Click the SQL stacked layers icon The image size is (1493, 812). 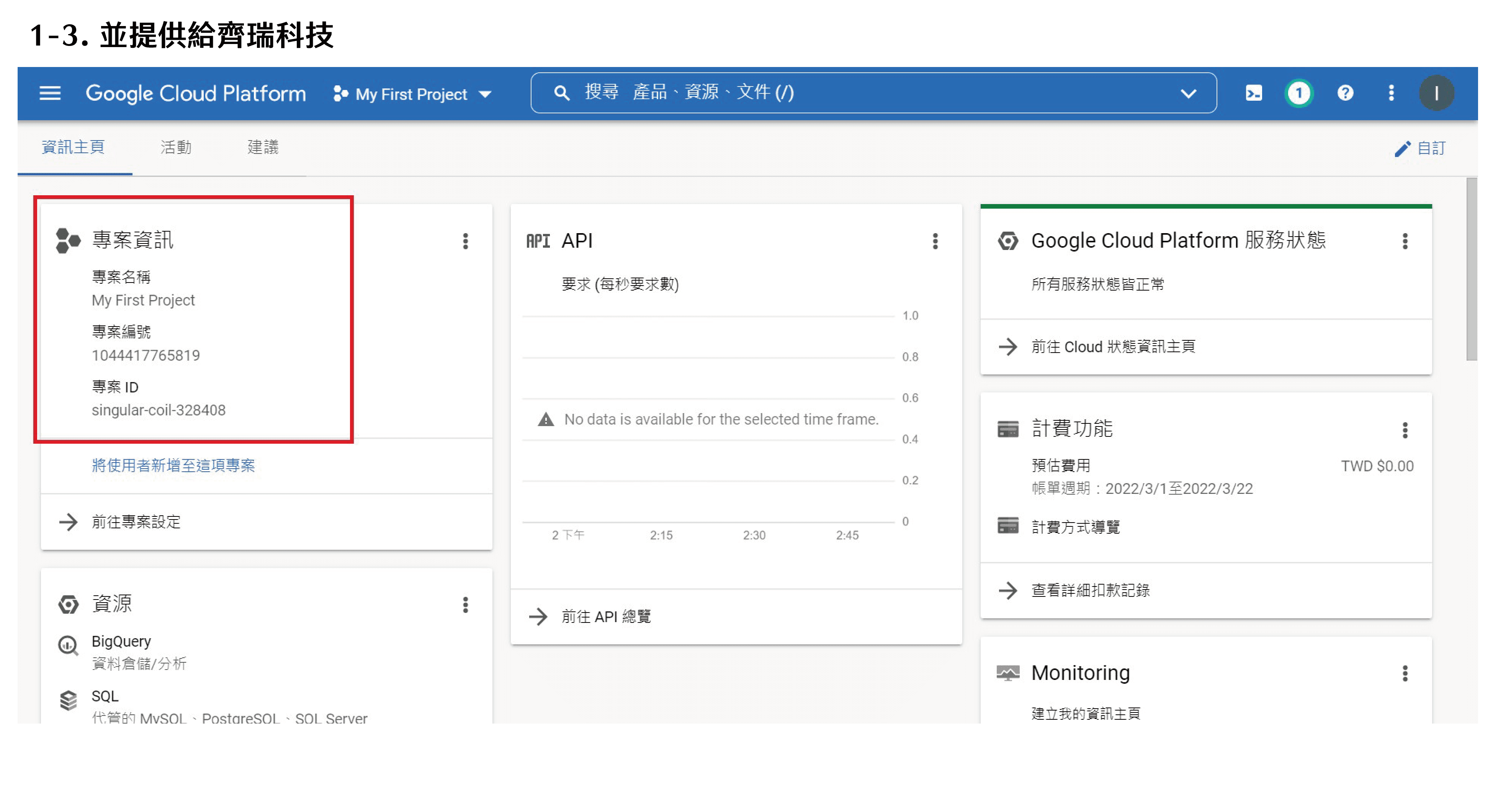click(x=69, y=700)
